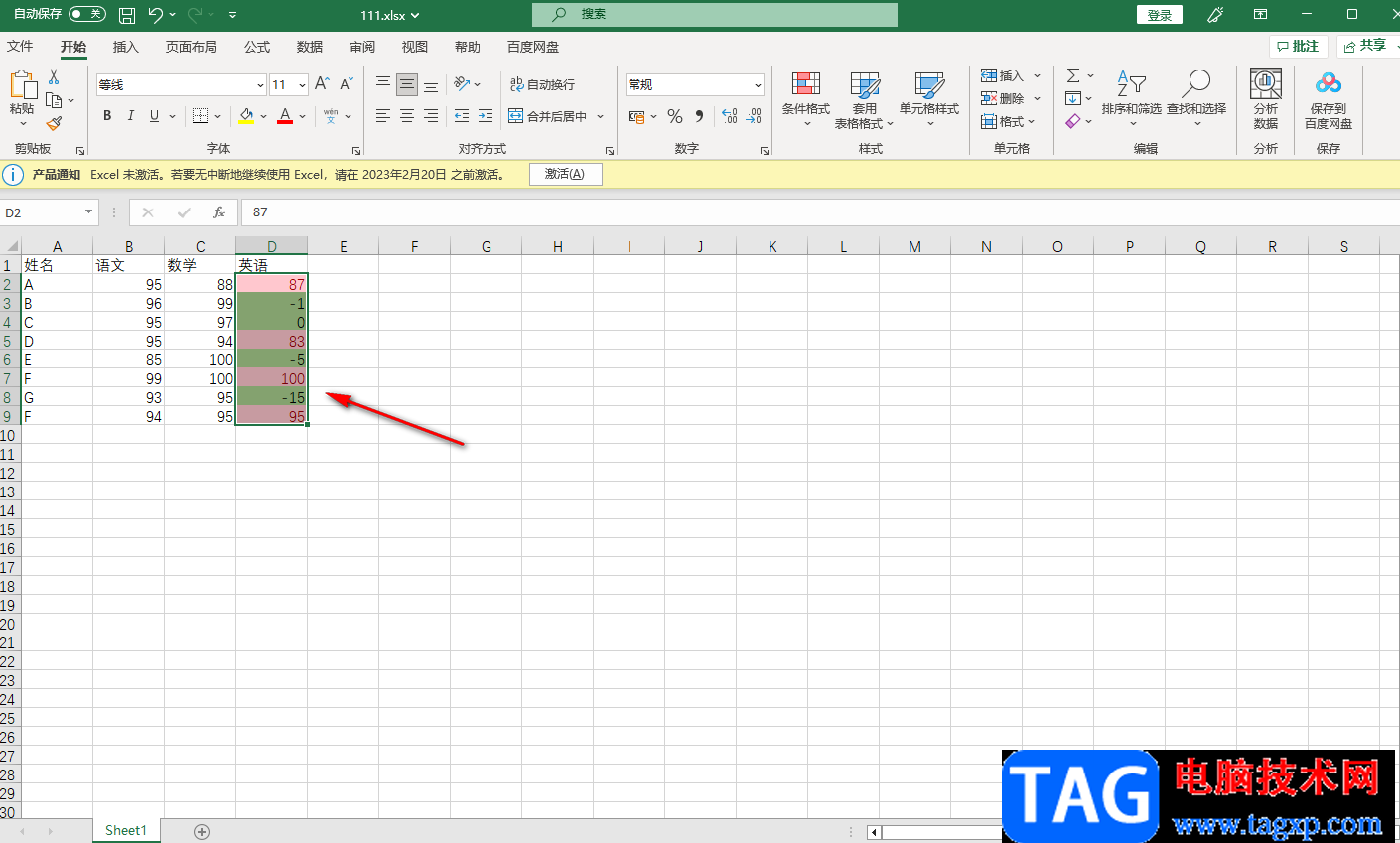
Task: Expand the number format dropdown showing 常规
Action: tap(758, 85)
